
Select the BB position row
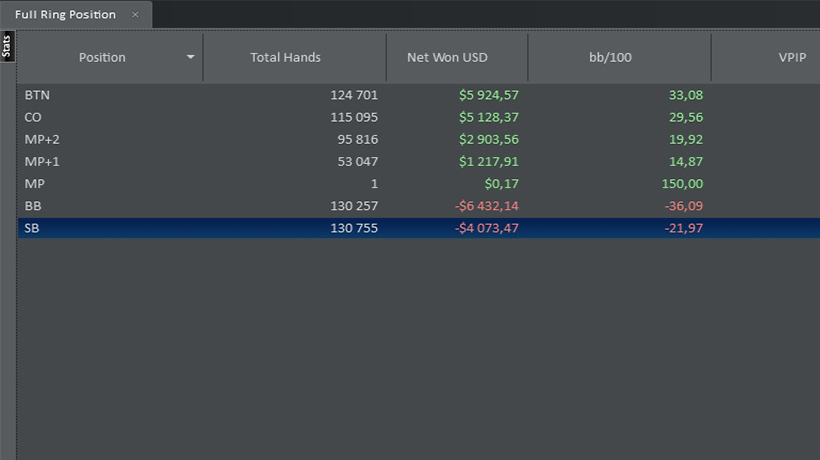tap(419, 206)
